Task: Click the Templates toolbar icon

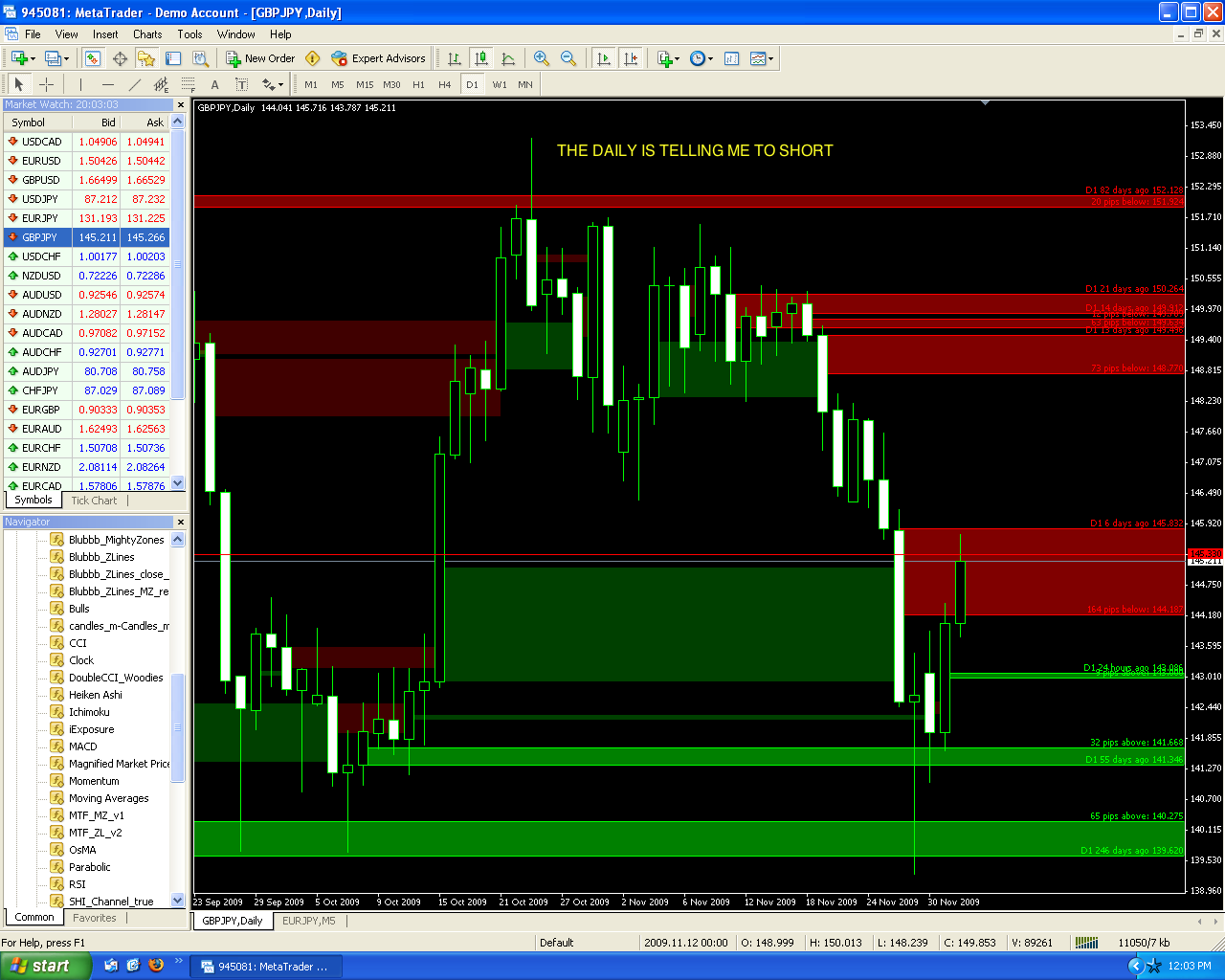Action: click(x=758, y=58)
